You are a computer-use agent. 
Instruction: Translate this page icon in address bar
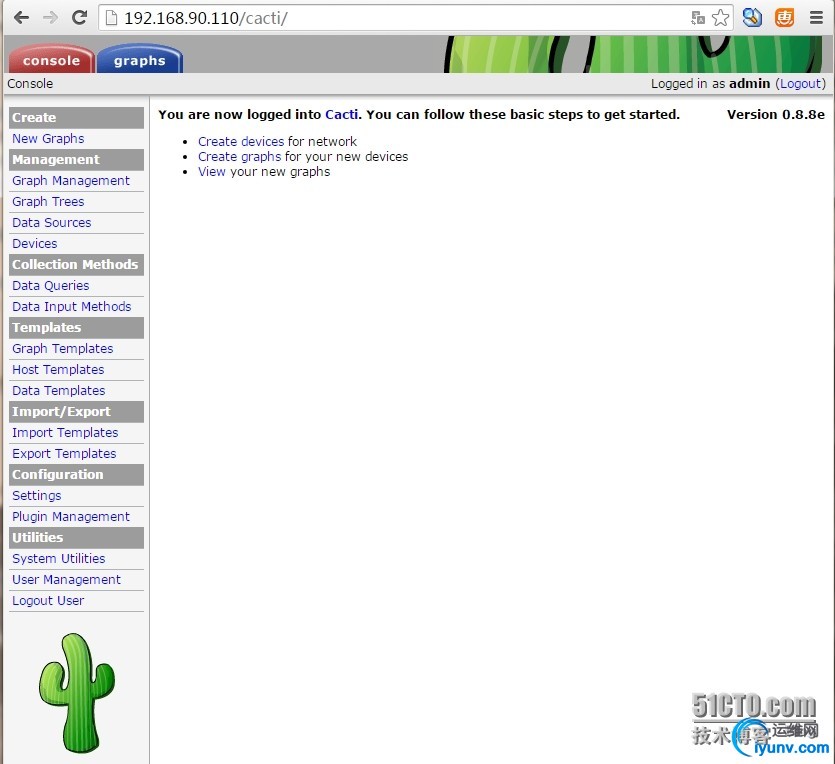pos(698,18)
